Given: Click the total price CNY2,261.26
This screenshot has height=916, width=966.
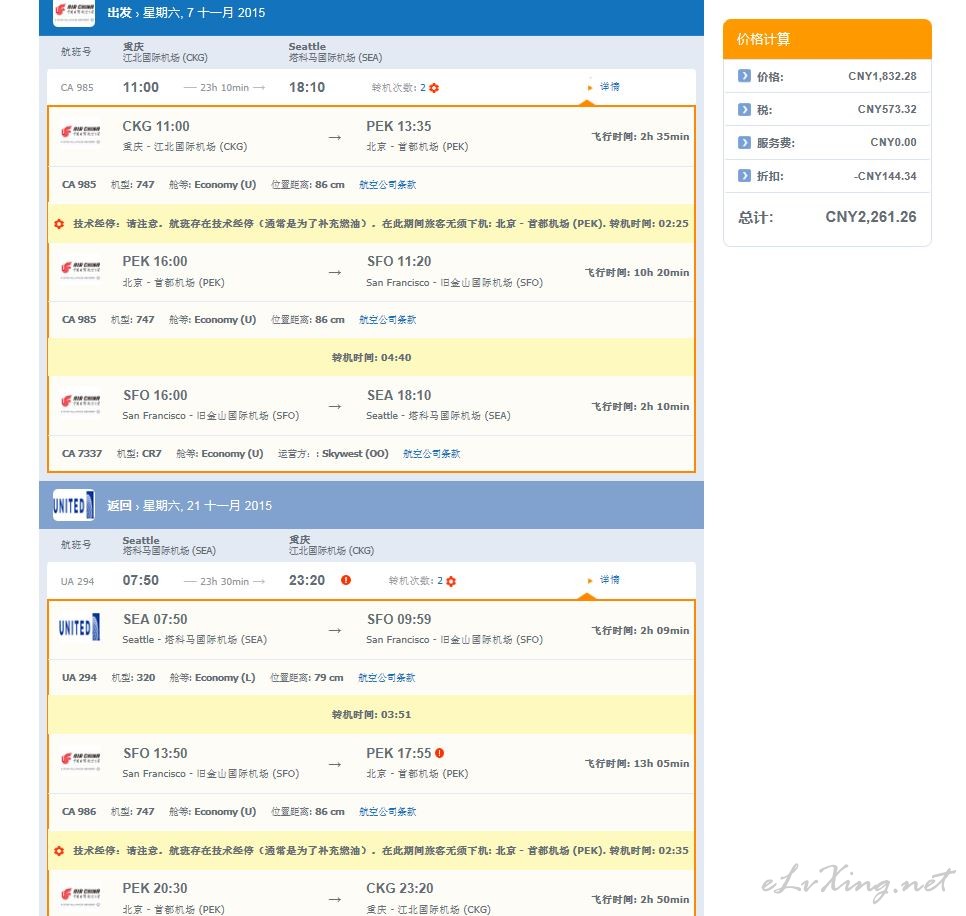Looking at the screenshot, I should point(871,217).
